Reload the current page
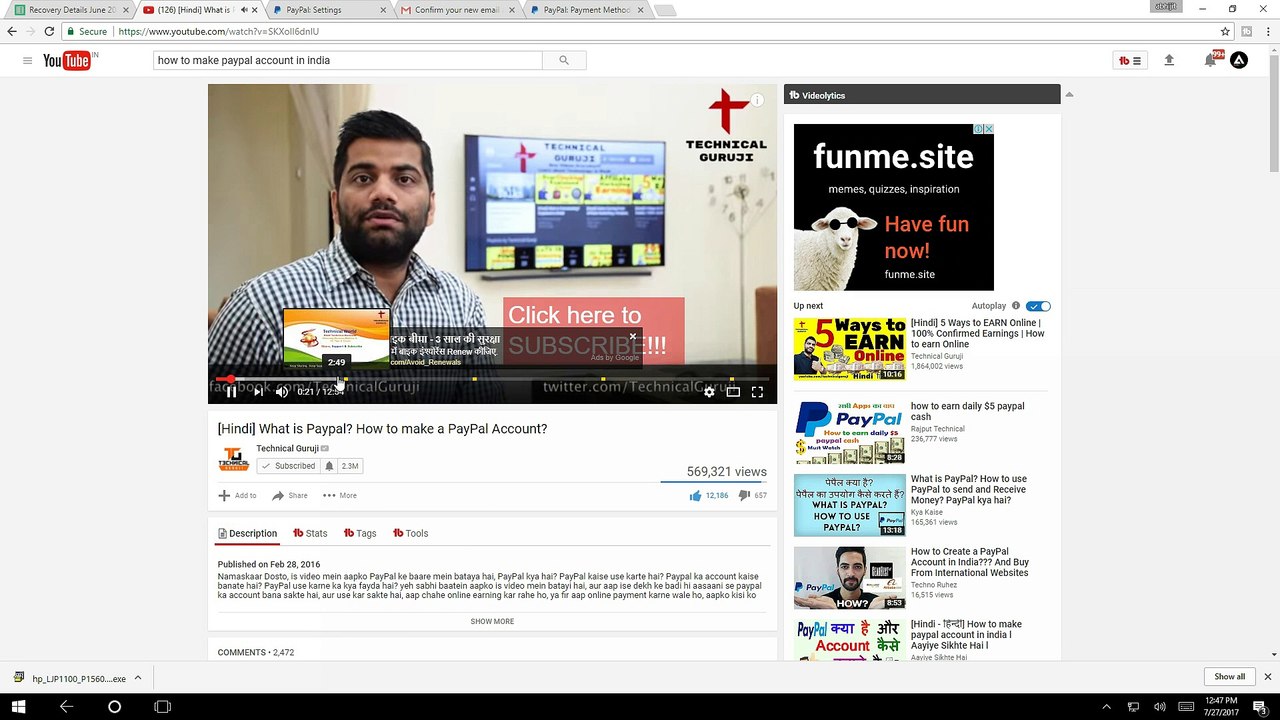The width and height of the screenshot is (1280, 720). click(x=49, y=31)
